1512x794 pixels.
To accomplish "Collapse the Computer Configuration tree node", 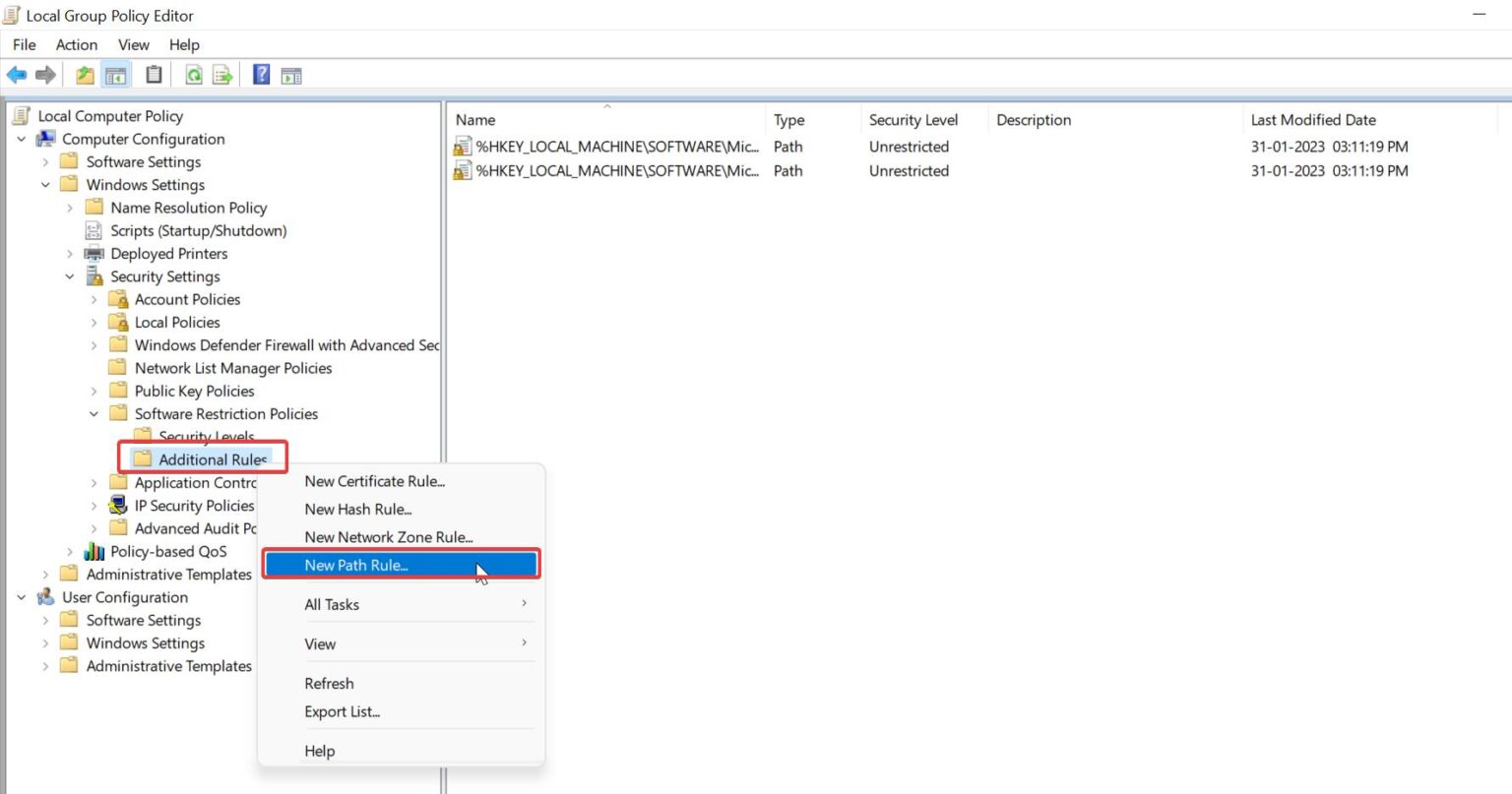I will click(x=21, y=139).
